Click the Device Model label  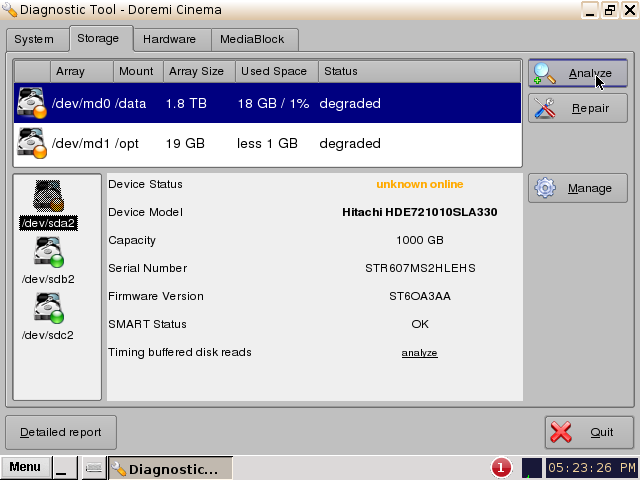click(145, 212)
